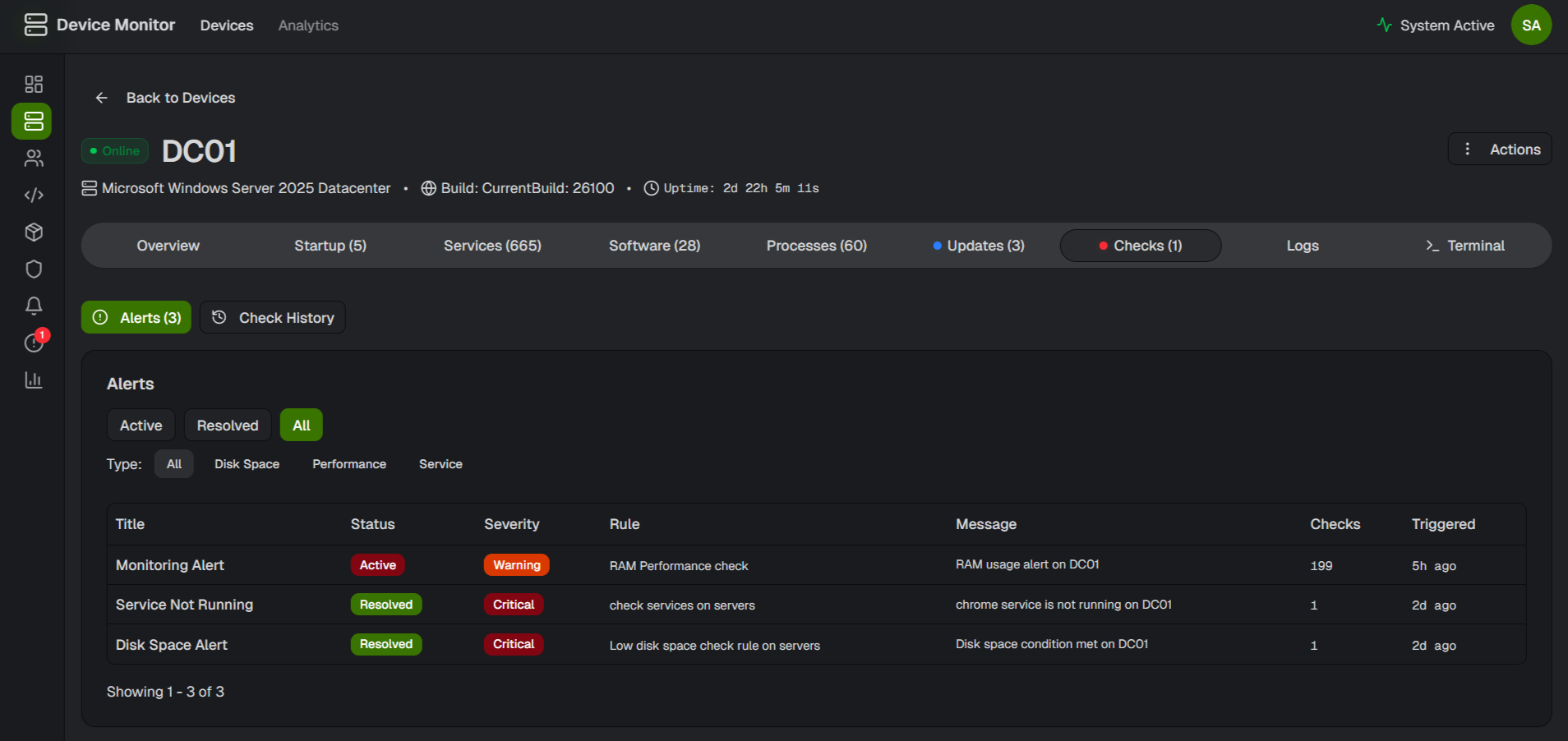The image size is (1568, 741).
Task: Open the code scripts icon in sidebar
Action: pyautogui.click(x=34, y=196)
